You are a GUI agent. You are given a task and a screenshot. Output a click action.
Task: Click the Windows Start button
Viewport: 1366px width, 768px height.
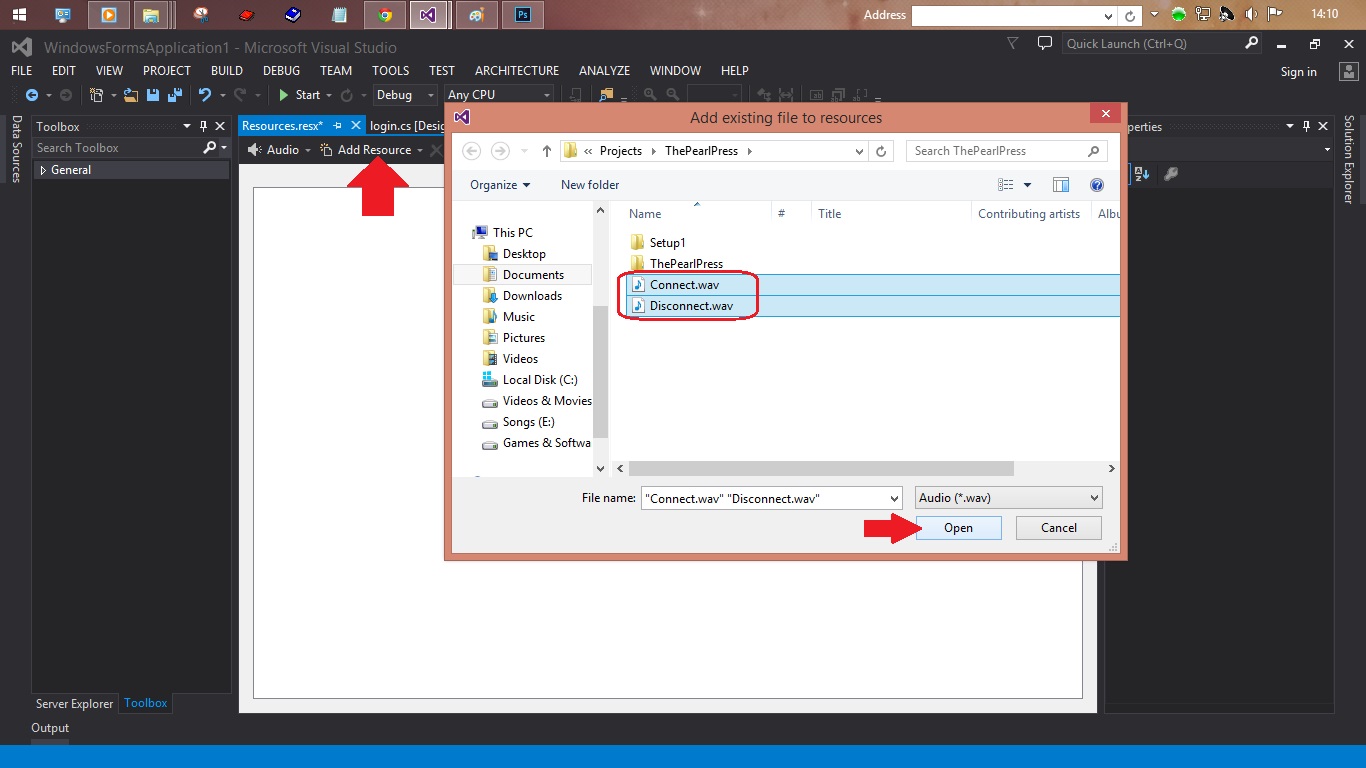[x=19, y=15]
